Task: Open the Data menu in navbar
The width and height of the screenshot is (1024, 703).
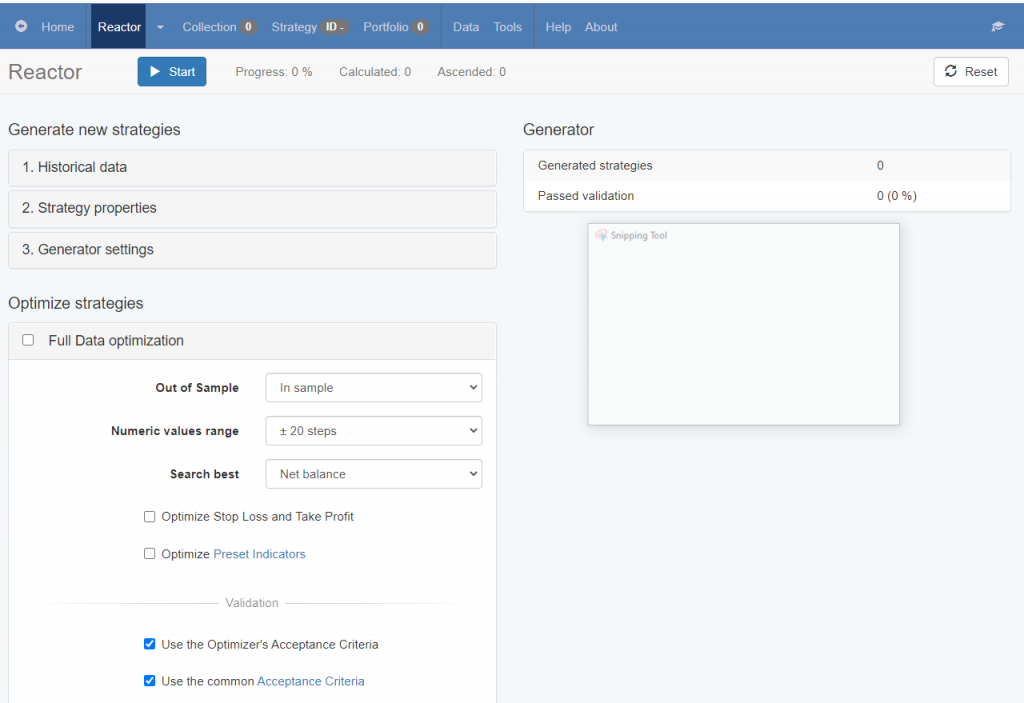Action: click(466, 27)
